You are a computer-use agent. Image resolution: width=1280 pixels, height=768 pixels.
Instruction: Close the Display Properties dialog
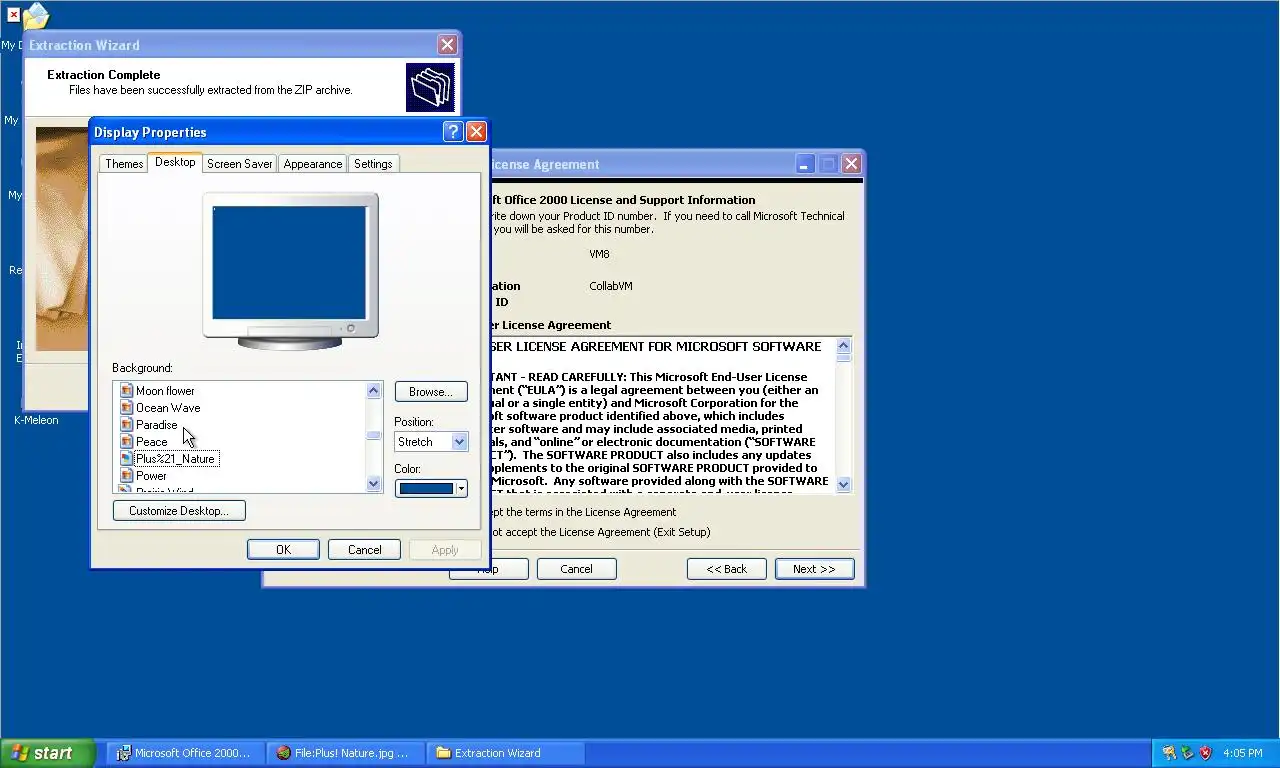coord(477,132)
